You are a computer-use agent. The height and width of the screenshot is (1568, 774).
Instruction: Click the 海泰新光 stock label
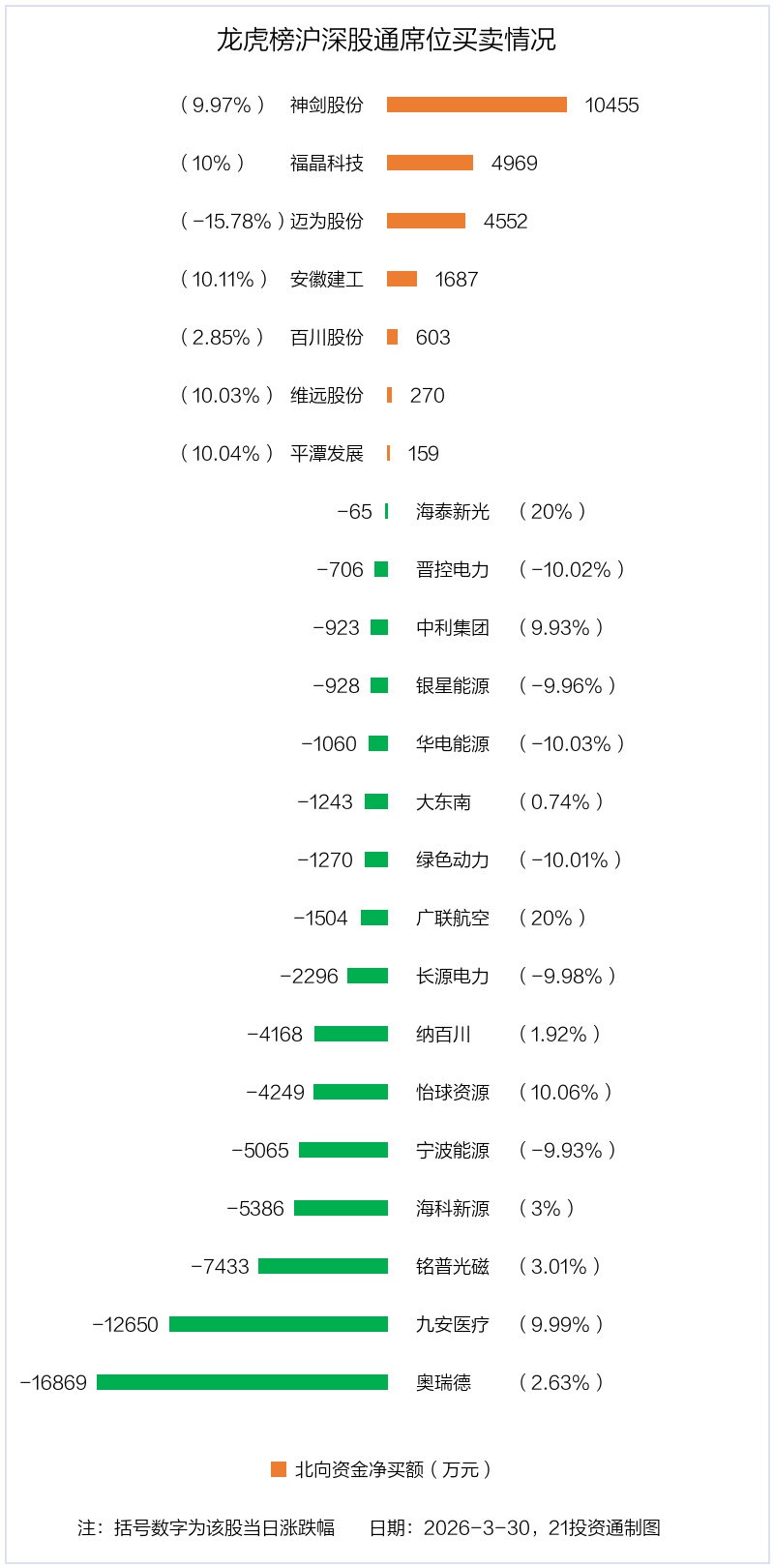[453, 511]
